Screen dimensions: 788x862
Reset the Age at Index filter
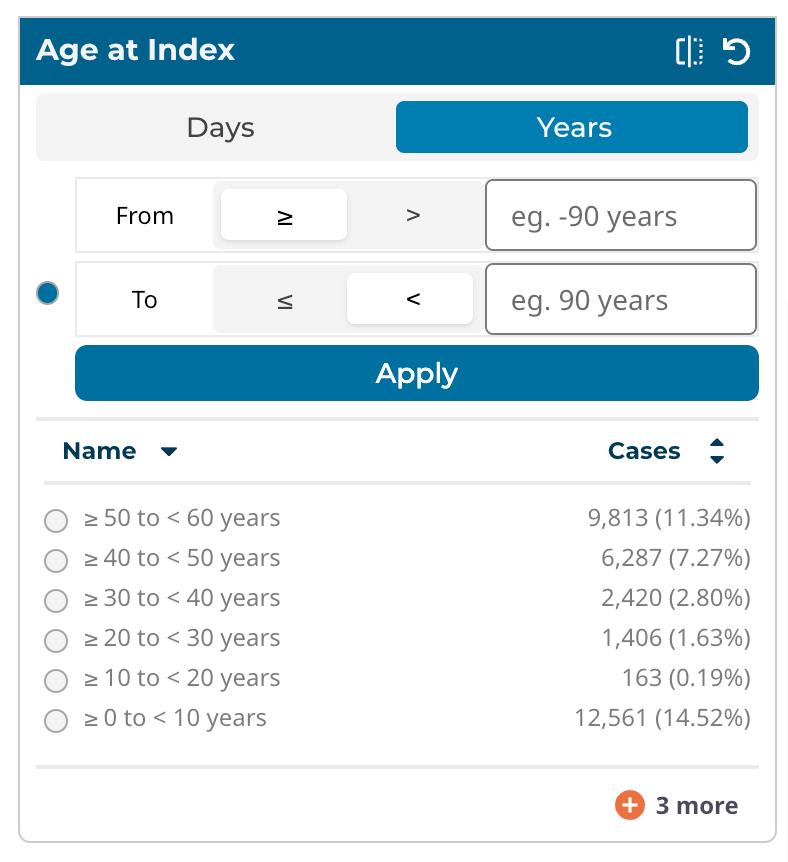(737, 51)
